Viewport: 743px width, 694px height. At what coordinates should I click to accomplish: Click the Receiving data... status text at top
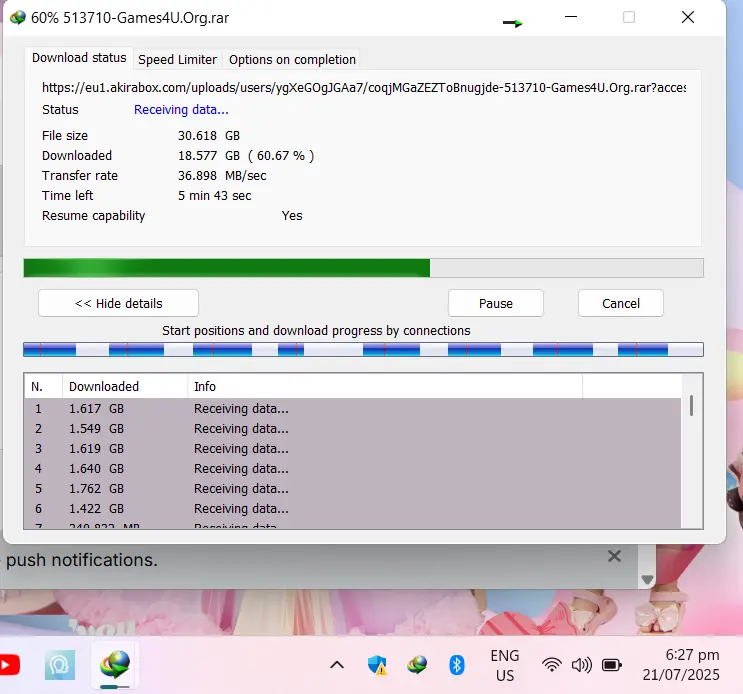(181, 110)
